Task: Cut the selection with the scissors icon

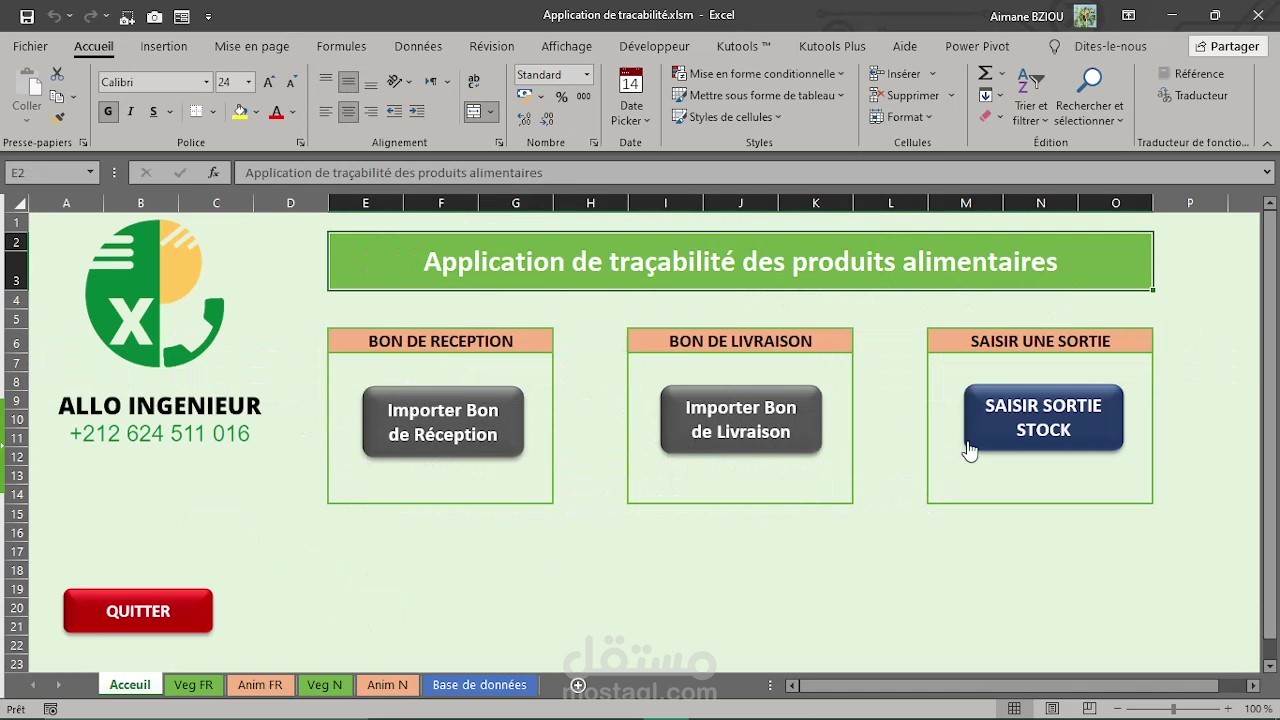Action: [x=57, y=75]
